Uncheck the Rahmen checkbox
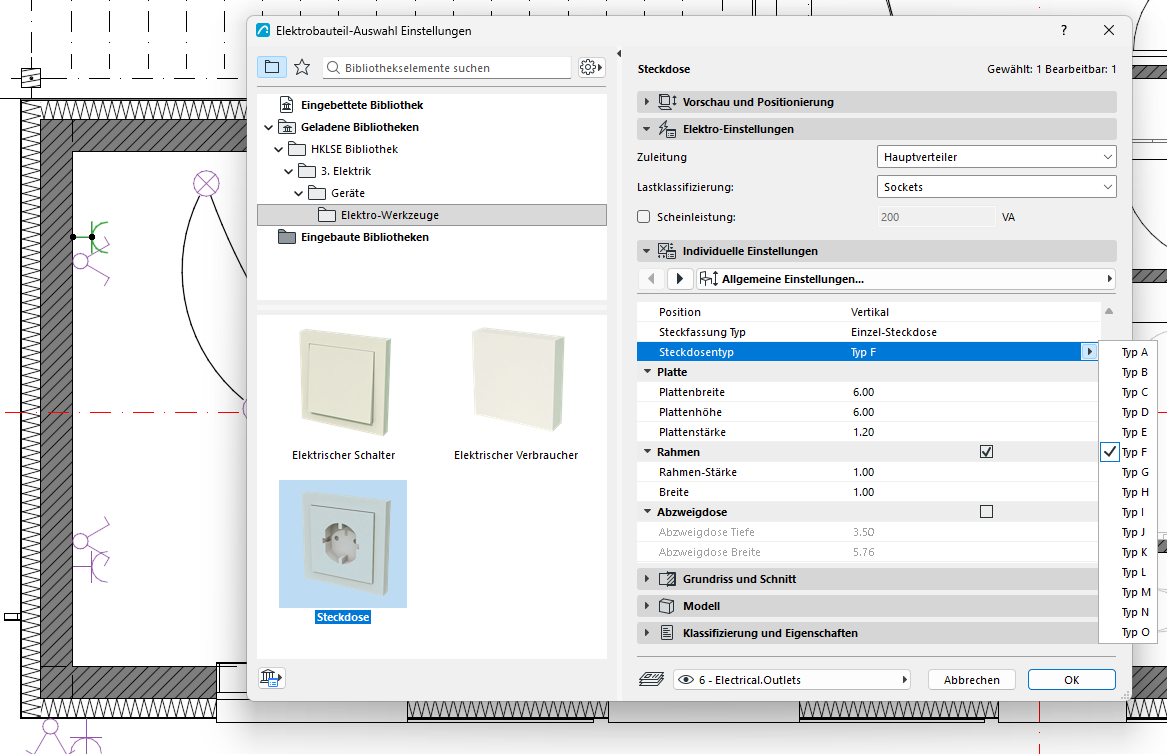Image resolution: width=1167 pixels, height=754 pixels. tap(986, 452)
